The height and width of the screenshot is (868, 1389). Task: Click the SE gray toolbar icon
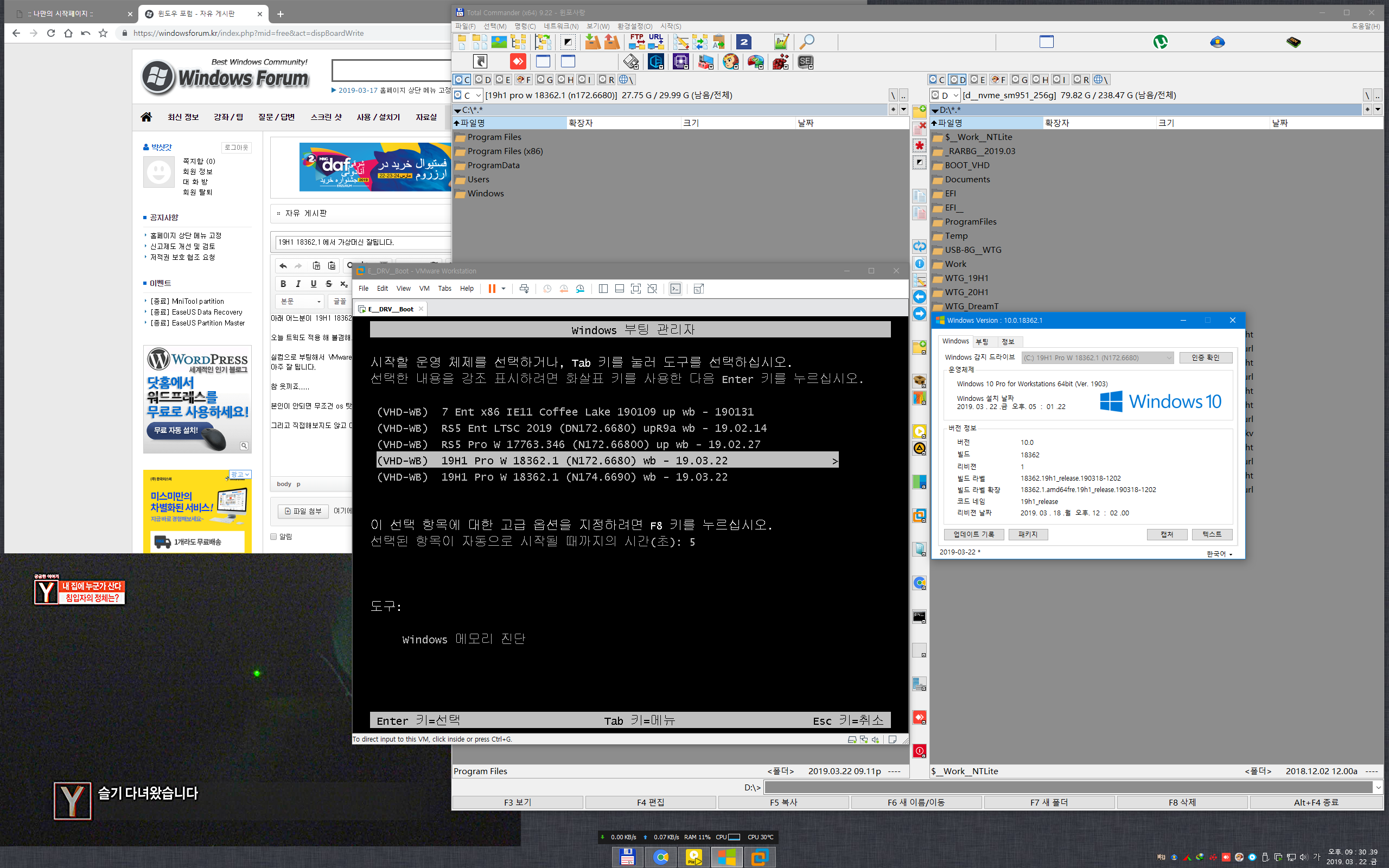806,61
